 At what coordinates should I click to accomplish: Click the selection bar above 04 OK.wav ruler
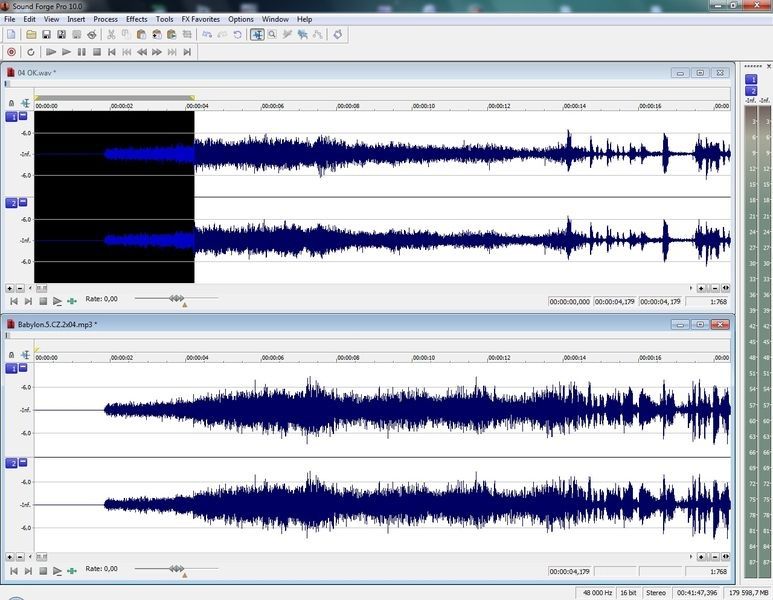(x=114, y=98)
